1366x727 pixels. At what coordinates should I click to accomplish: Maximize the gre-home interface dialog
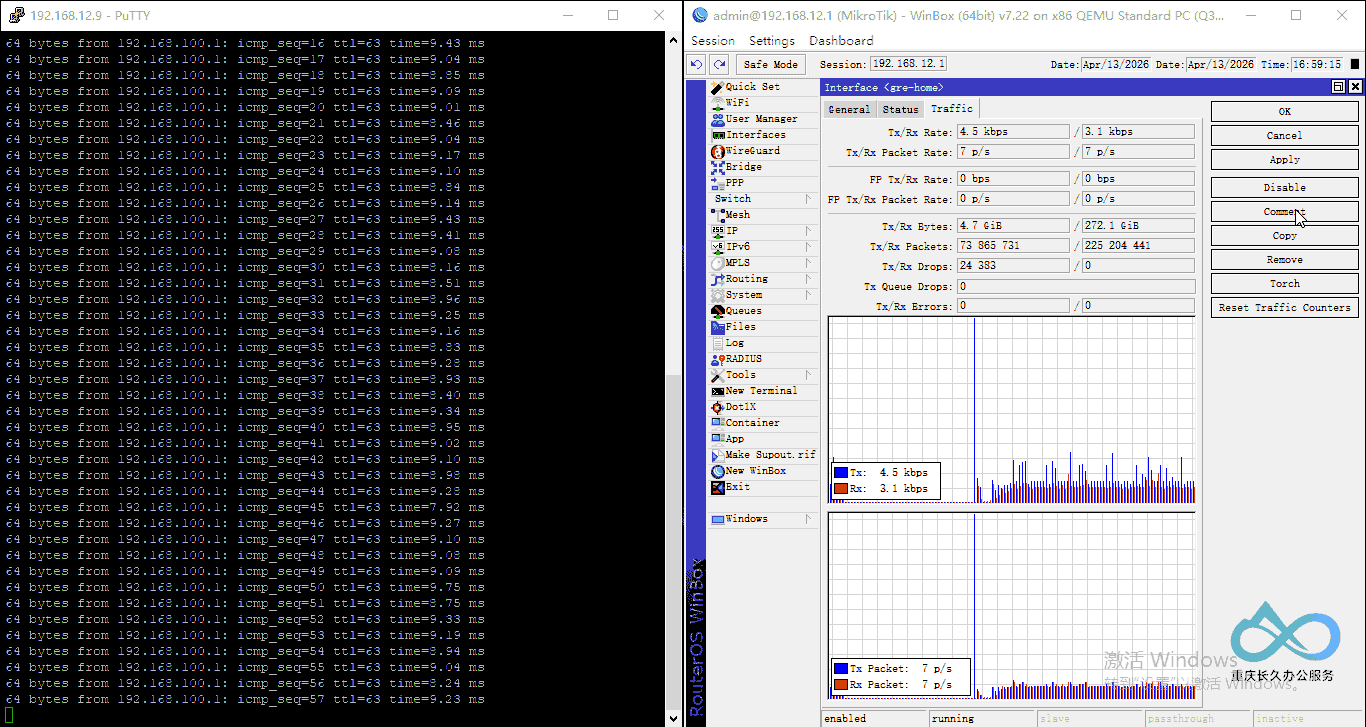coord(1338,87)
